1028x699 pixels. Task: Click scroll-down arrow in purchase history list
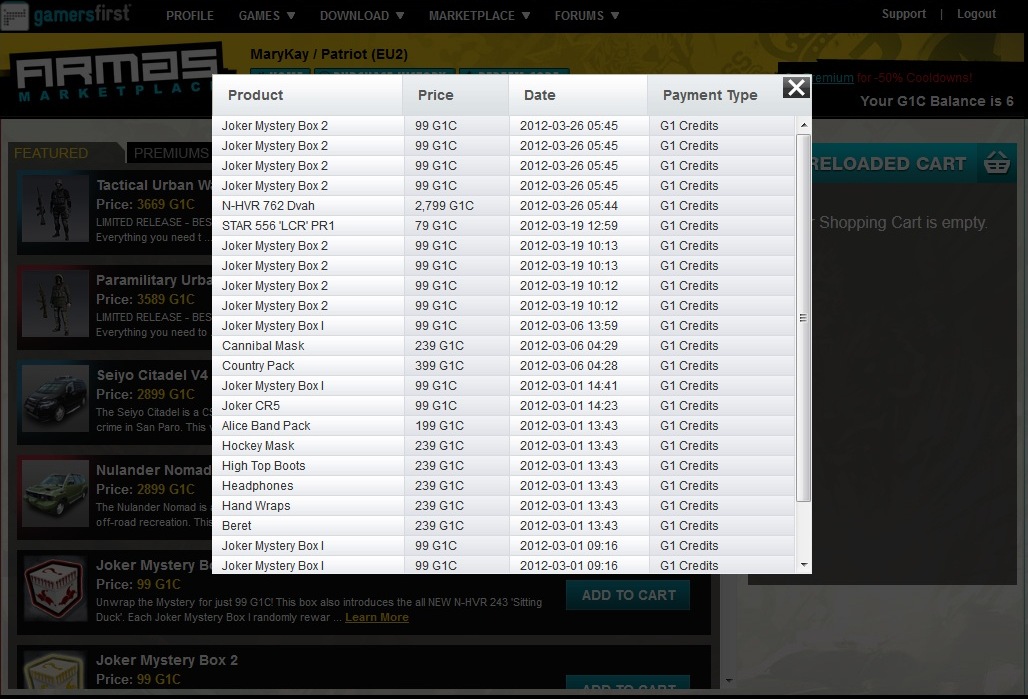[803, 565]
